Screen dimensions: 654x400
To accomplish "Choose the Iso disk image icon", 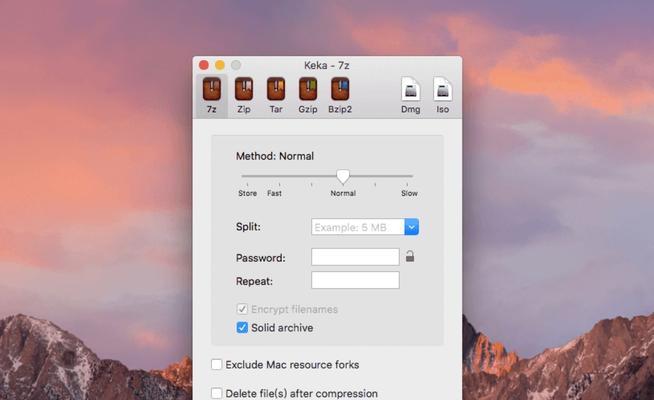I will click(443, 89).
